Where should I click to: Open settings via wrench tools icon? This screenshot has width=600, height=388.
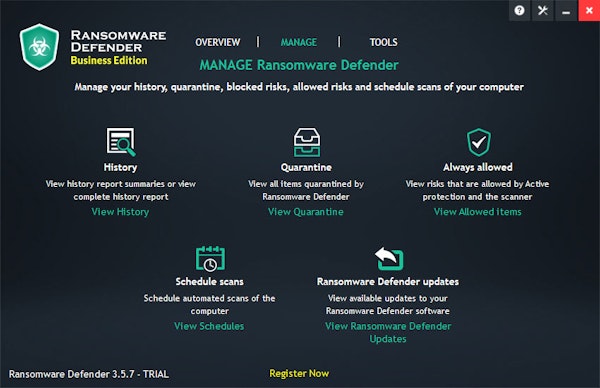coord(543,10)
